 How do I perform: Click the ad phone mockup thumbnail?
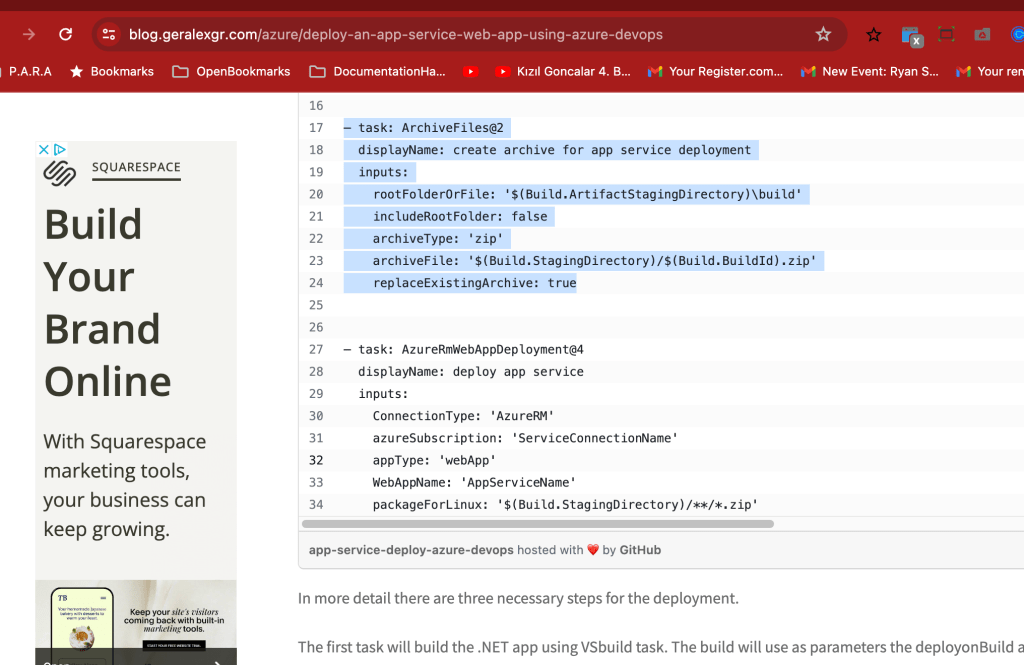pyautogui.click(x=82, y=624)
